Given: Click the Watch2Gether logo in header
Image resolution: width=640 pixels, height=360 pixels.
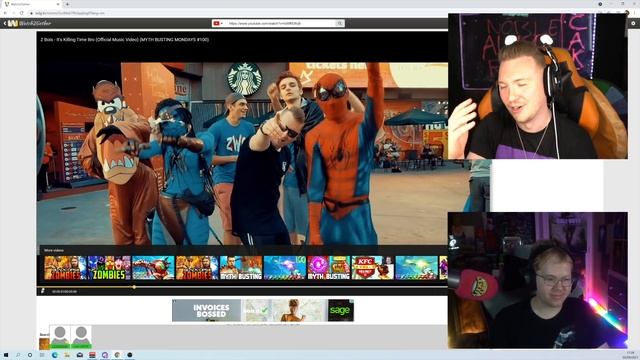Looking at the screenshot, I should click(29, 23).
